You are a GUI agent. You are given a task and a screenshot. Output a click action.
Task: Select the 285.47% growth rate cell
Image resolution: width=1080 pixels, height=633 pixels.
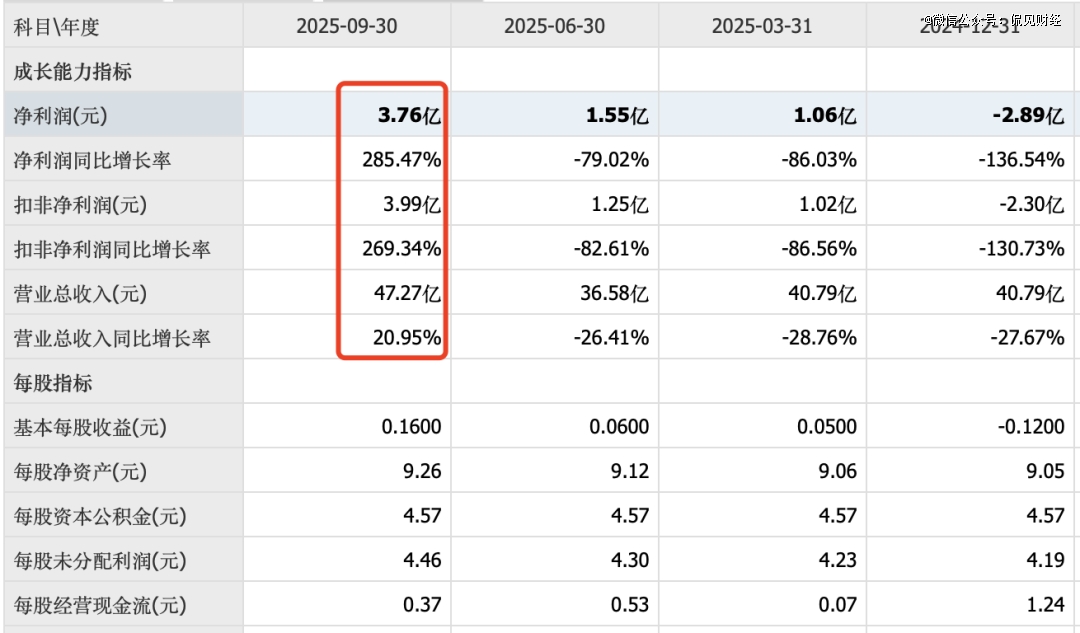402,160
